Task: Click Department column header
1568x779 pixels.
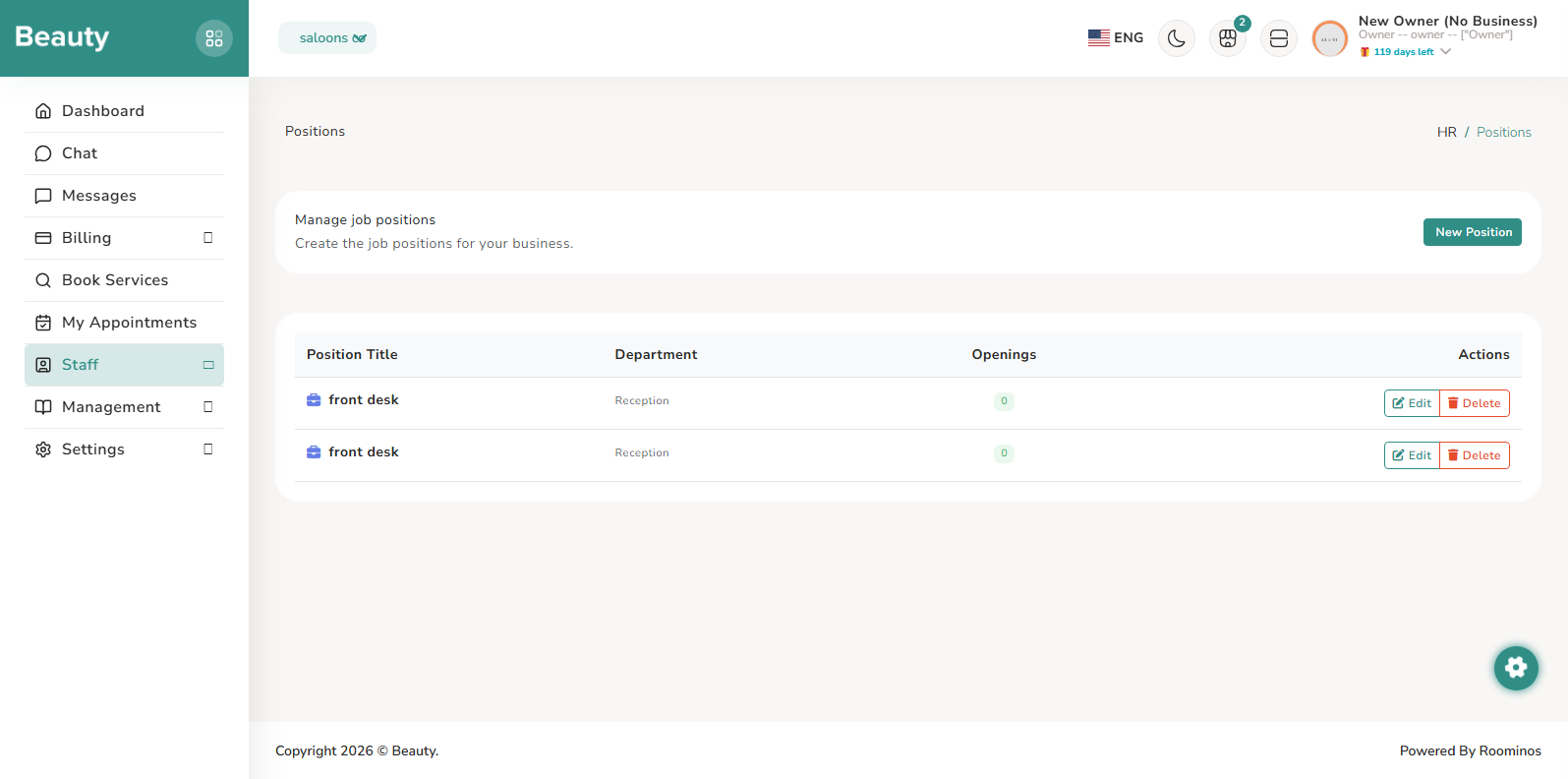Action: point(656,354)
